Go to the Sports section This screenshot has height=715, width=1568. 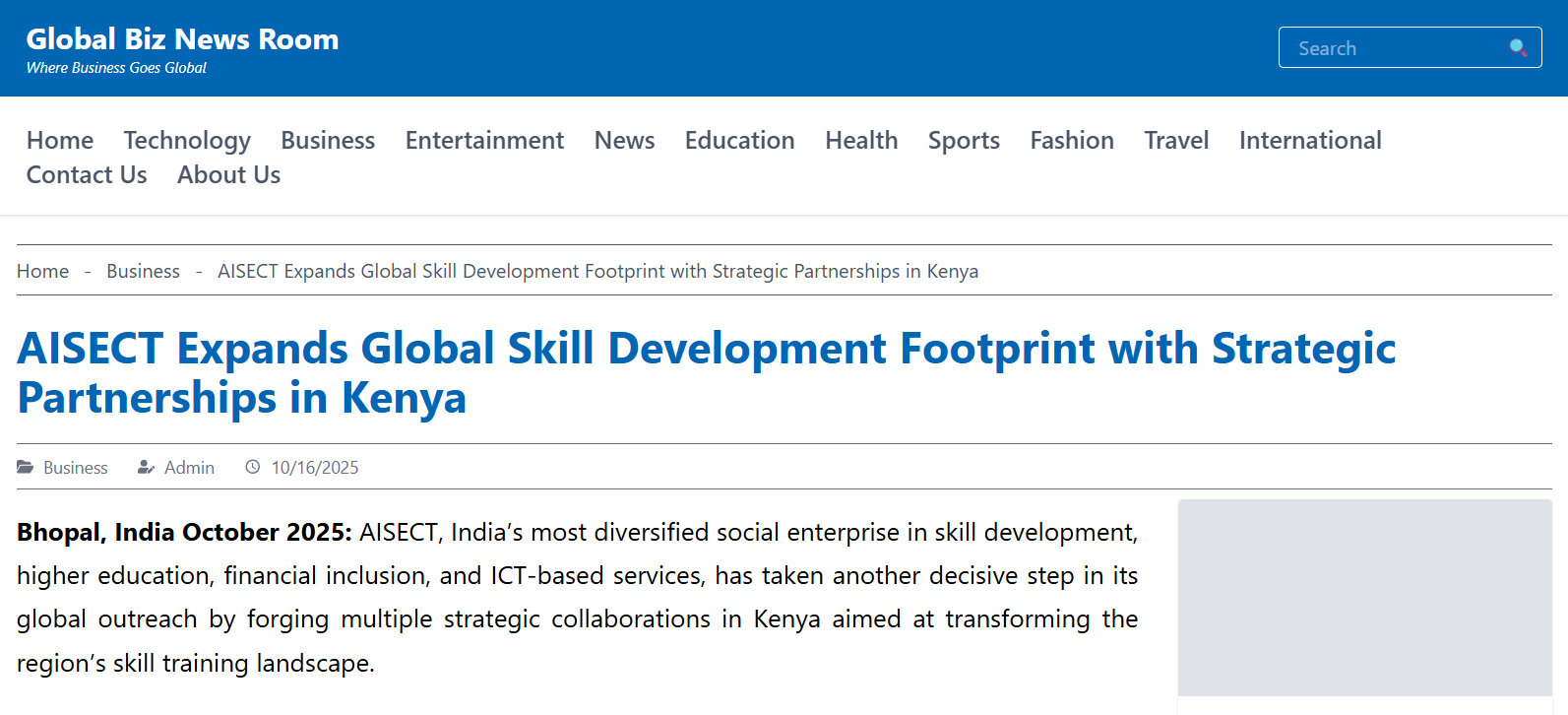[x=964, y=141]
